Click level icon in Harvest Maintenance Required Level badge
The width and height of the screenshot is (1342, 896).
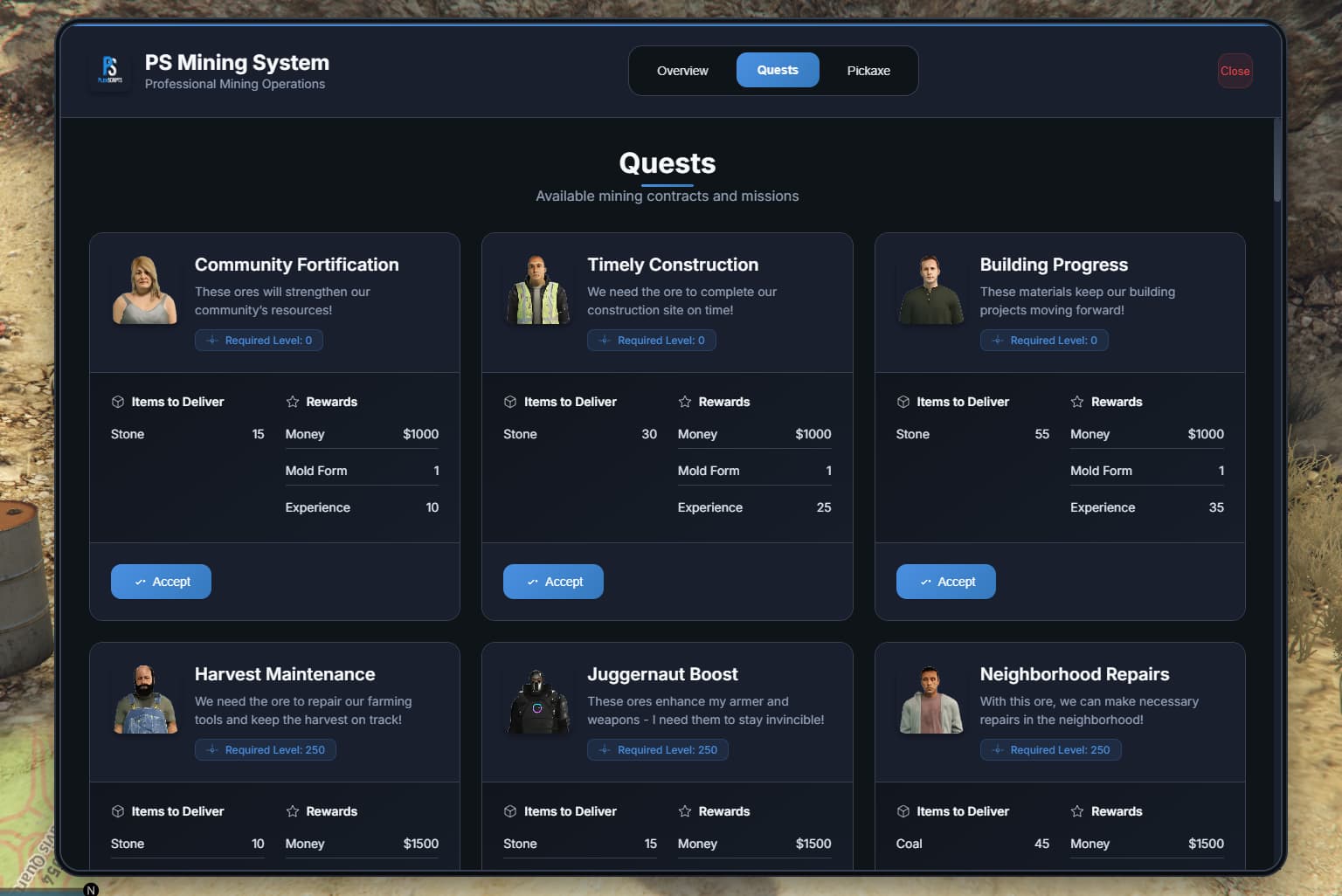pyautogui.click(x=212, y=750)
